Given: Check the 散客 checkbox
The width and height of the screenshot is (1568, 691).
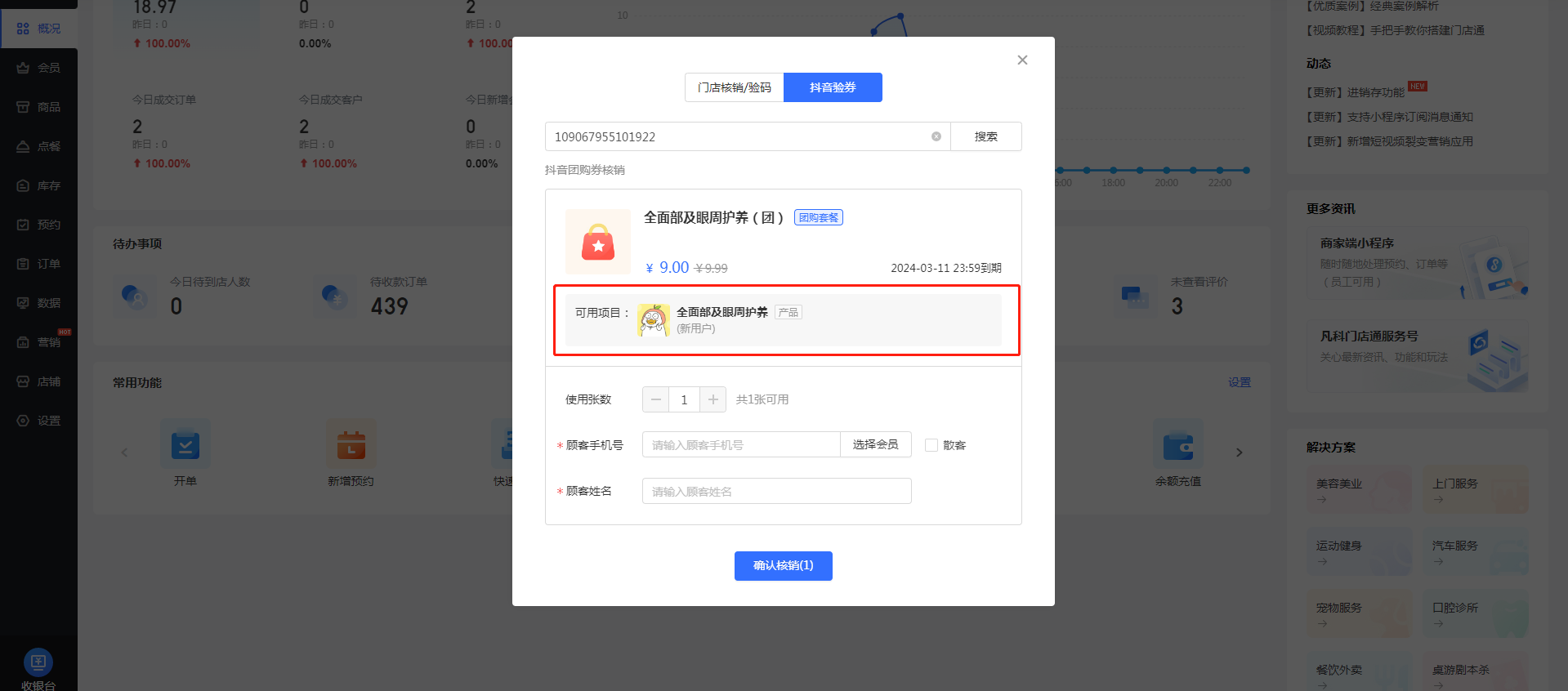Looking at the screenshot, I should pos(931,445).
